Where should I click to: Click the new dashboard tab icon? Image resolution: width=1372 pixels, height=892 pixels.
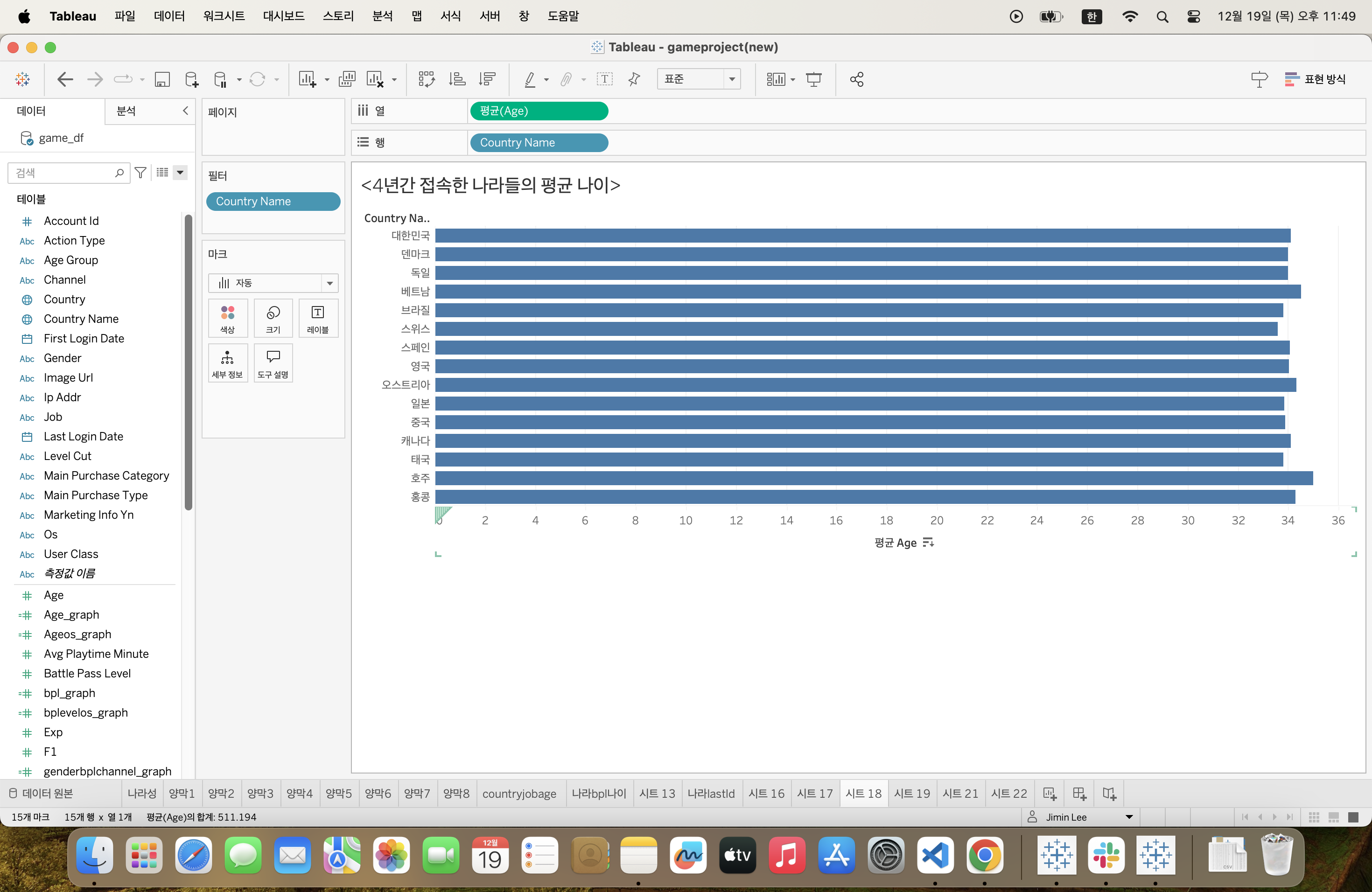[1079, 794]
